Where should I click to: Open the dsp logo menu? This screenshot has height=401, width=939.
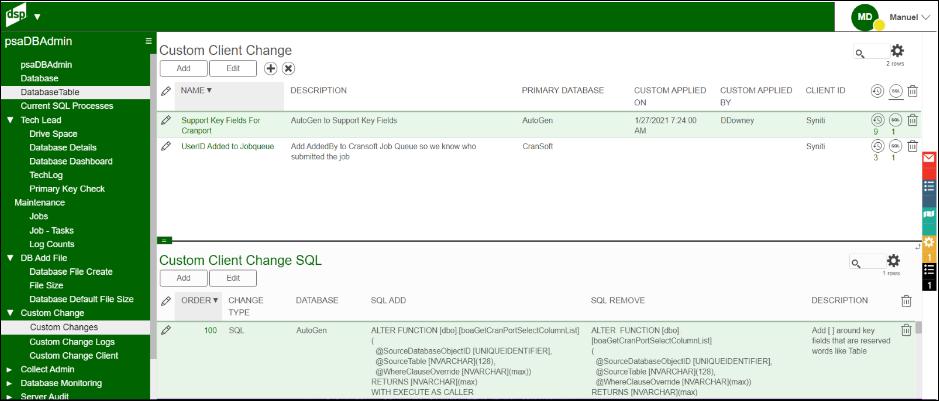pyautogui.click(x=16, y=16)
